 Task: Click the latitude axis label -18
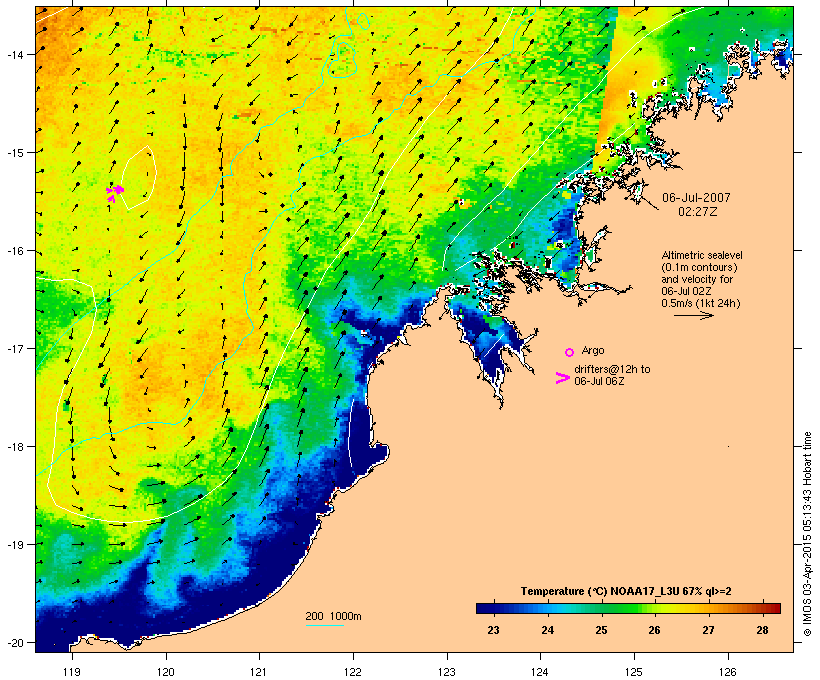14,447
